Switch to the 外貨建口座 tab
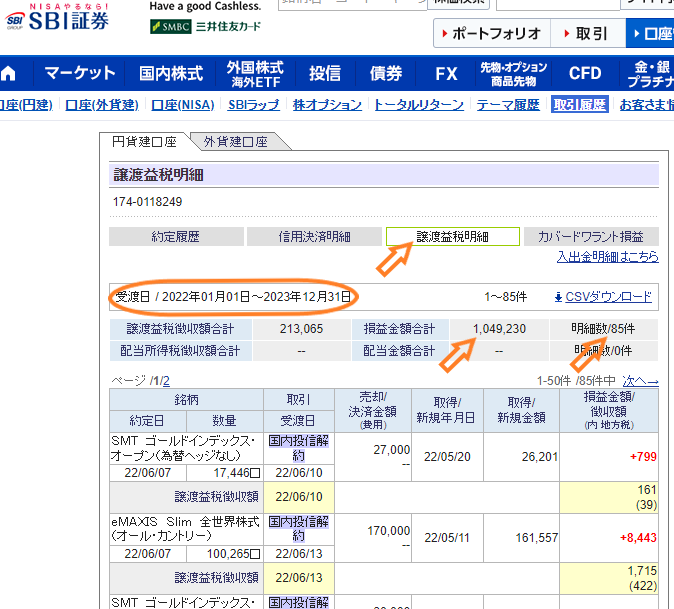The height and width of the screenshot is (609, 674). click(x=236, y=142)
